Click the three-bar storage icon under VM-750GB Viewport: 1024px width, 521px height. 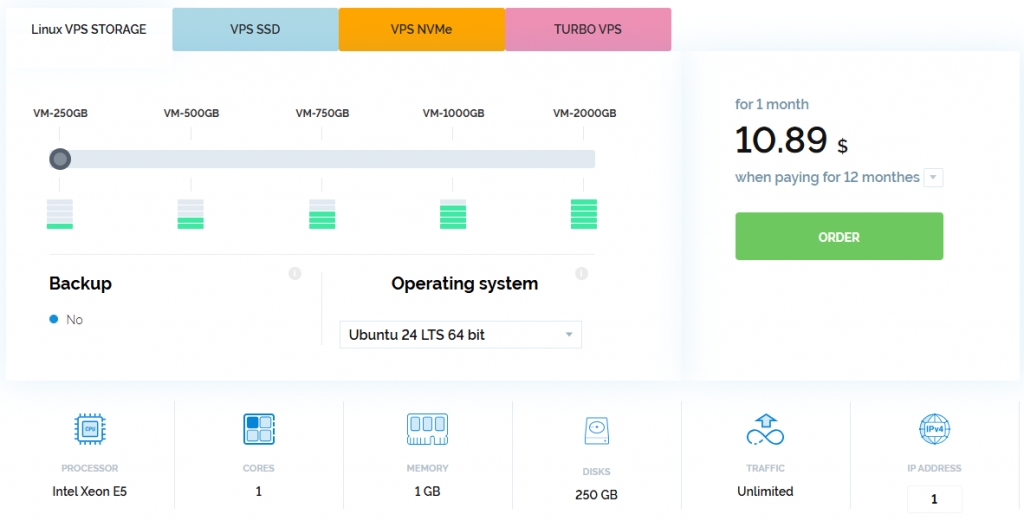(322, 214)
